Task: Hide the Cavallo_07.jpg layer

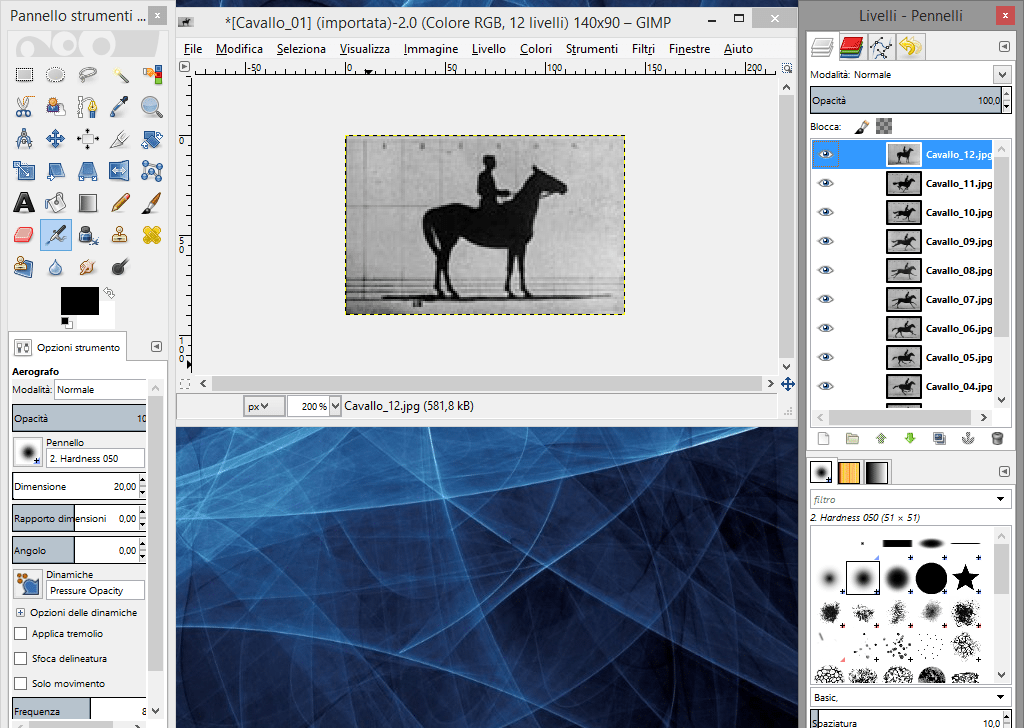Action: (x=825, y=299)
